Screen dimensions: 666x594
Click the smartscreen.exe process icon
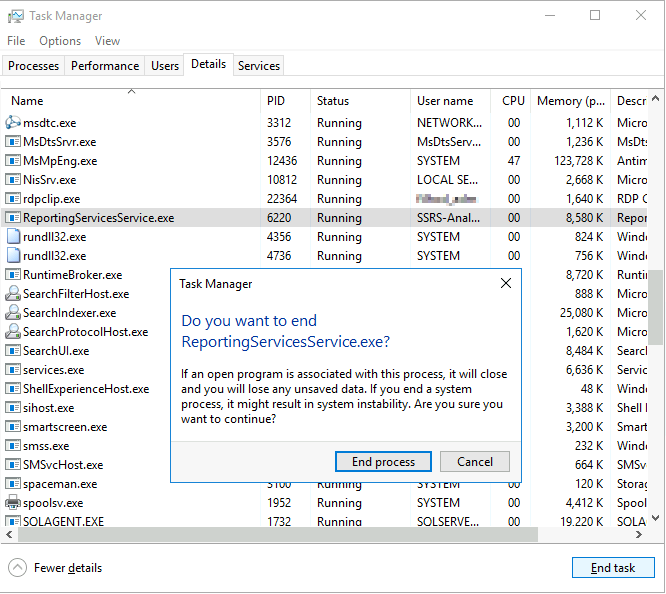pos(13,427)
